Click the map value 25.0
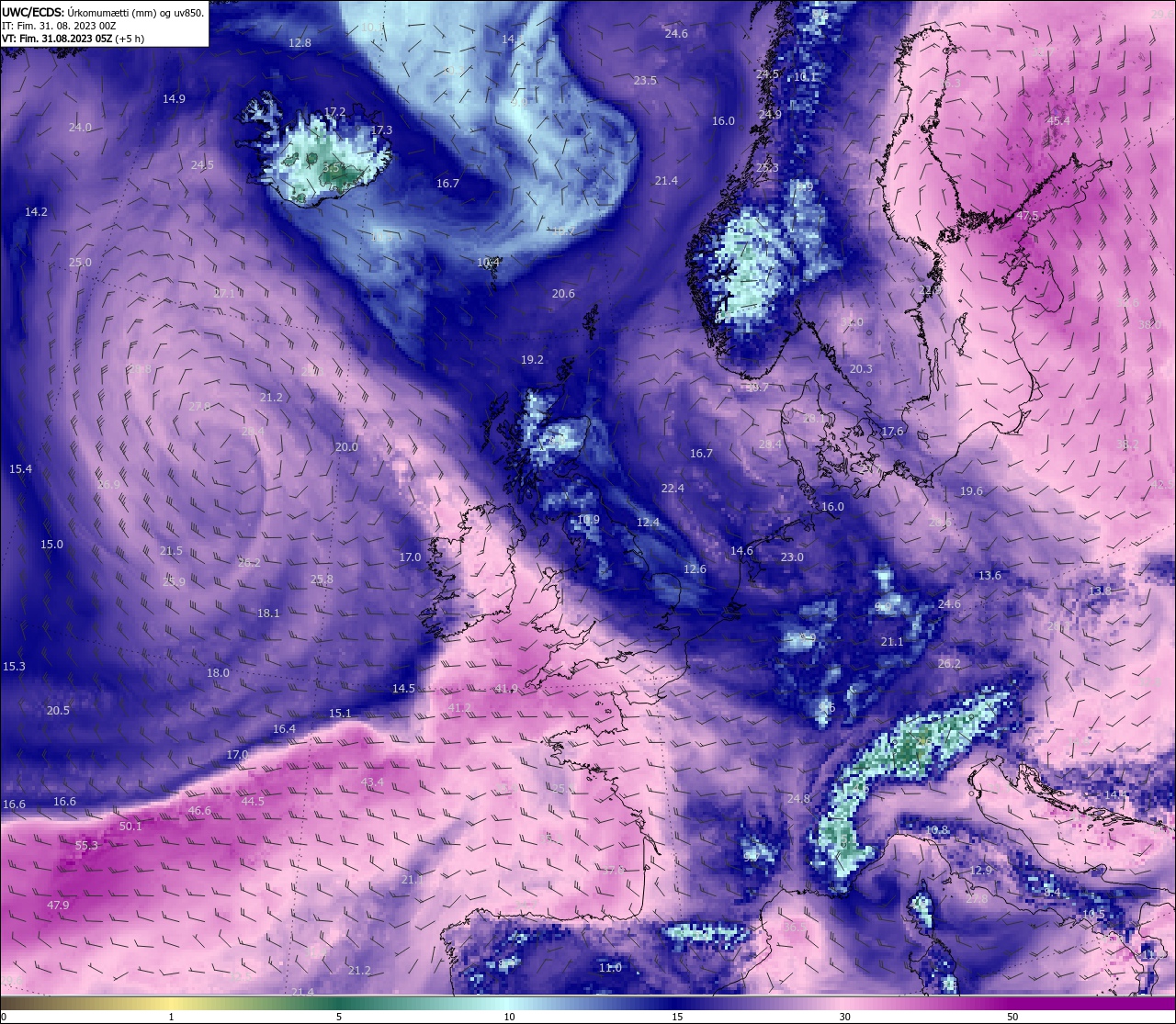 pyautogui.click(x=80, y=262)
